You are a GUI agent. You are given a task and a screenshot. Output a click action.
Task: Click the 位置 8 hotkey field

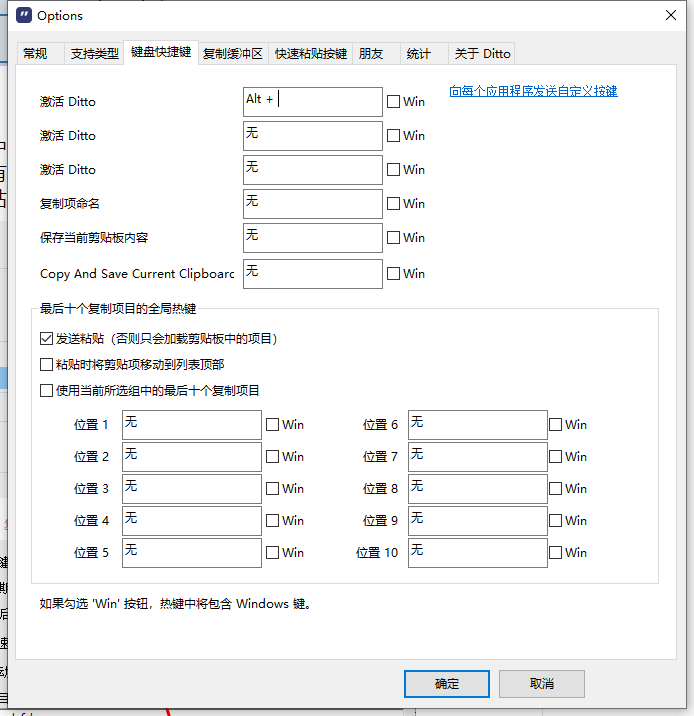(x=478, y=489)
